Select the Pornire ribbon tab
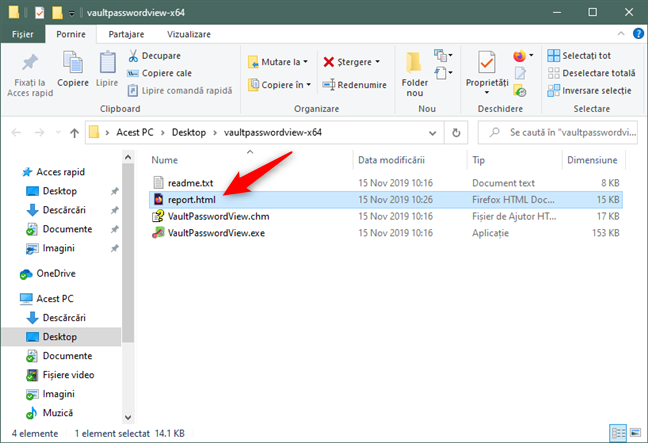648x443 pixels. [71, 34]
